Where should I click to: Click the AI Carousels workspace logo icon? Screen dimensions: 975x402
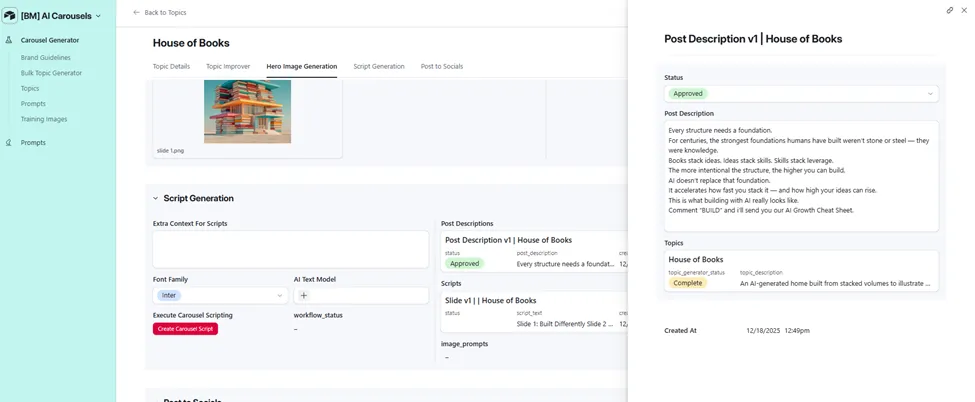[10, 16]
